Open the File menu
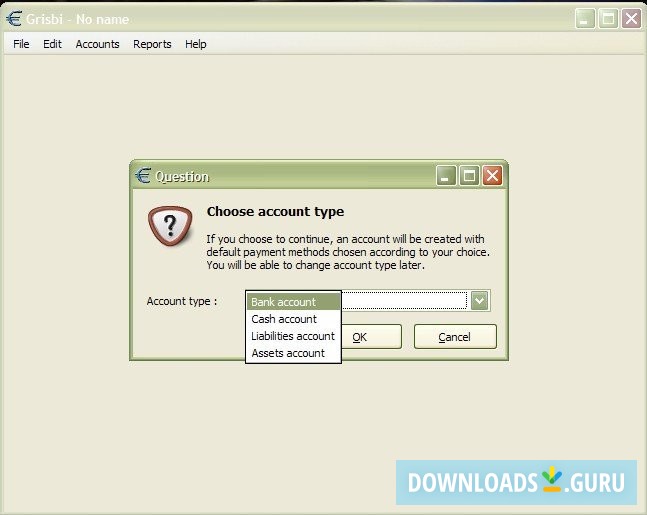 tap(21, 44)
